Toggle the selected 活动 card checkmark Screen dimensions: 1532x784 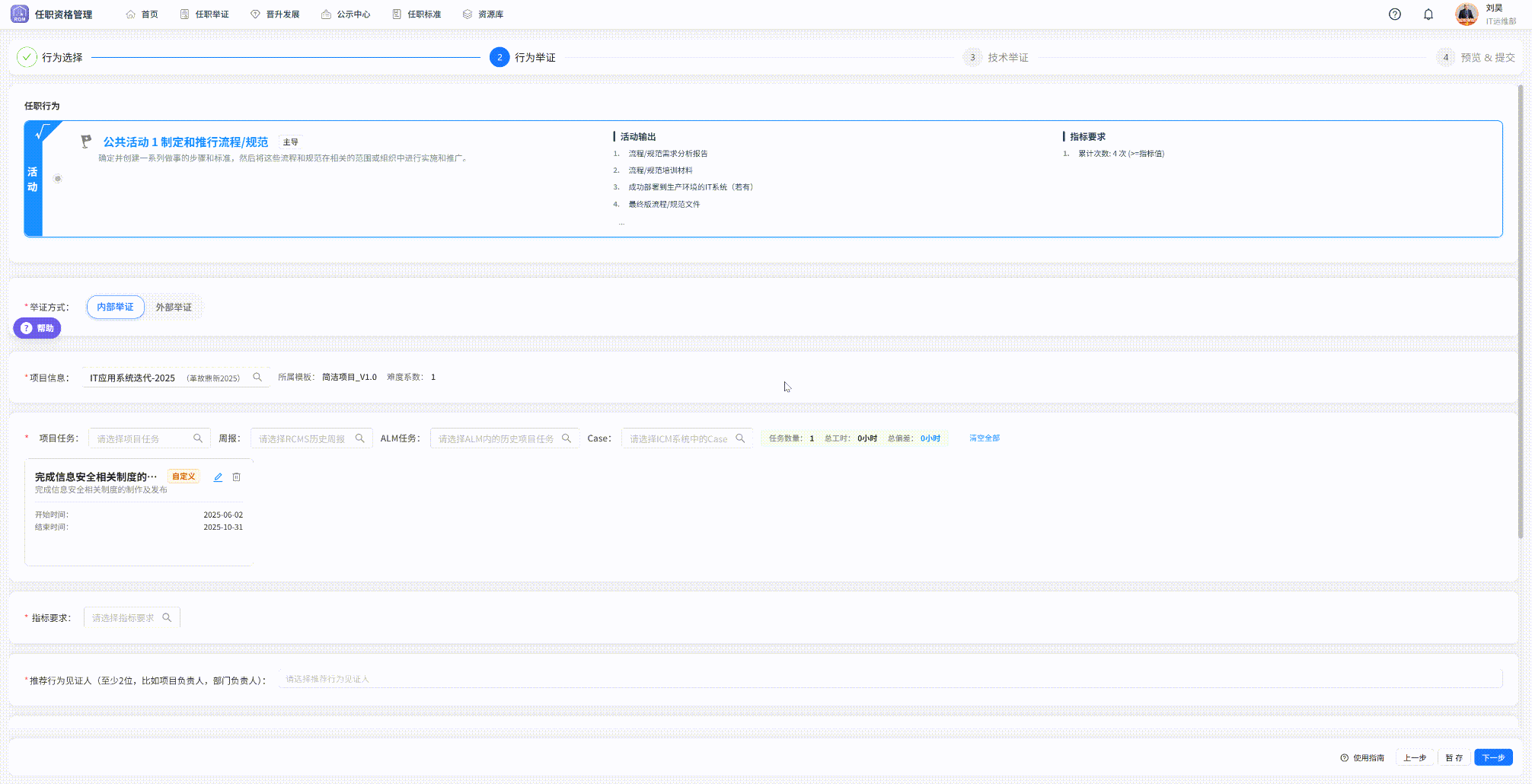[x=41, y=132]
